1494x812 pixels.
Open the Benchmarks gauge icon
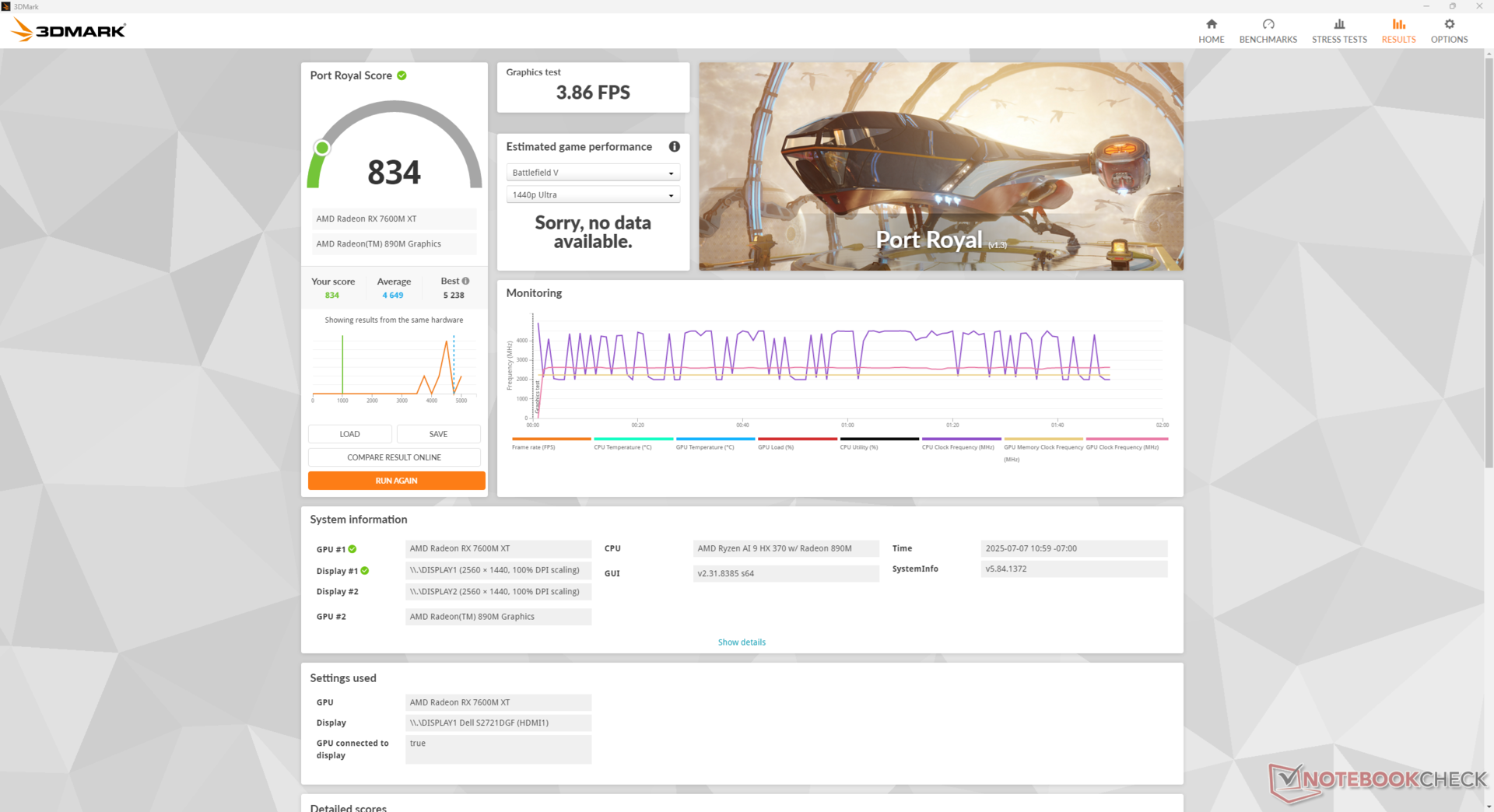(1268, 25)
